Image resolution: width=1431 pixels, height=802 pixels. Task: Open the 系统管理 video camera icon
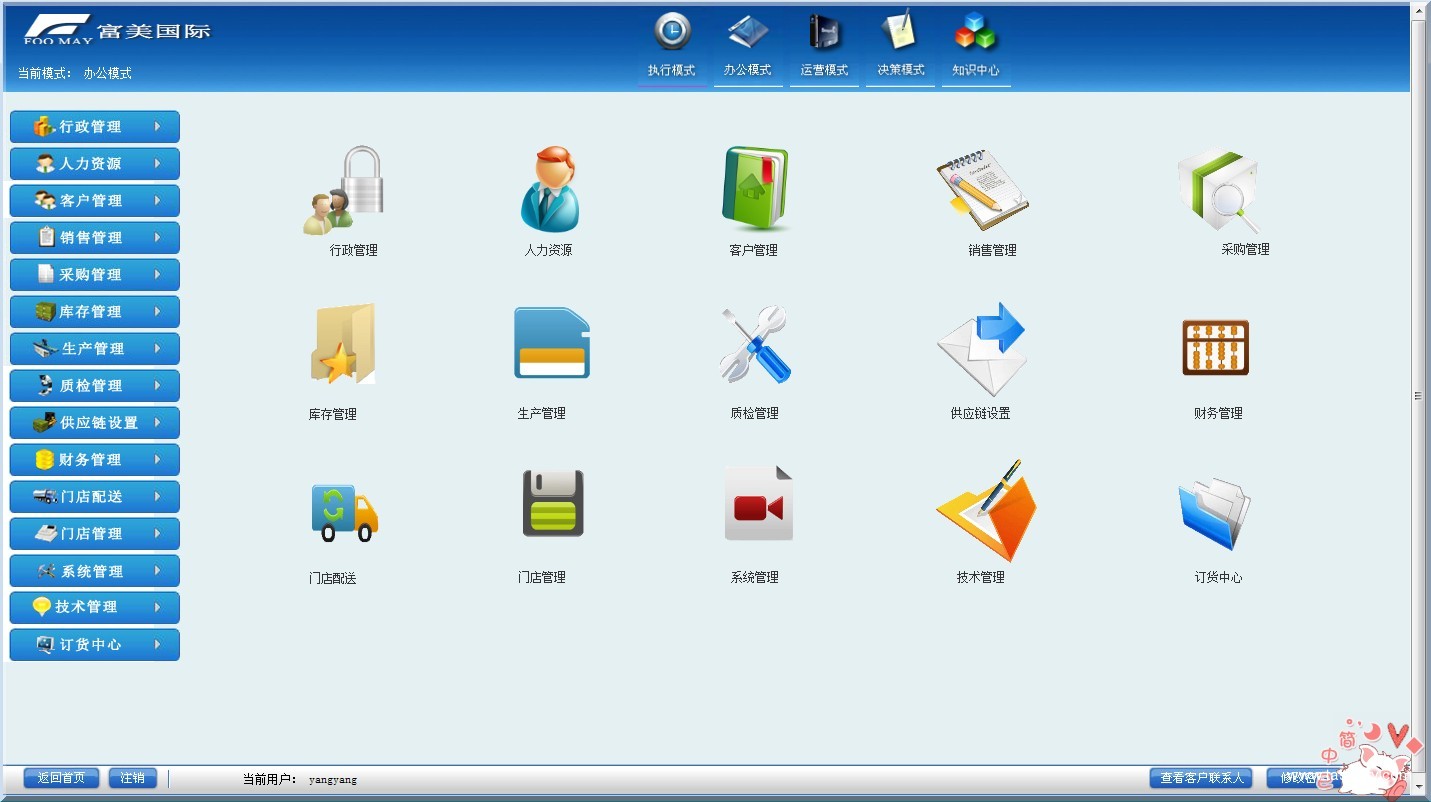point(759,504)
